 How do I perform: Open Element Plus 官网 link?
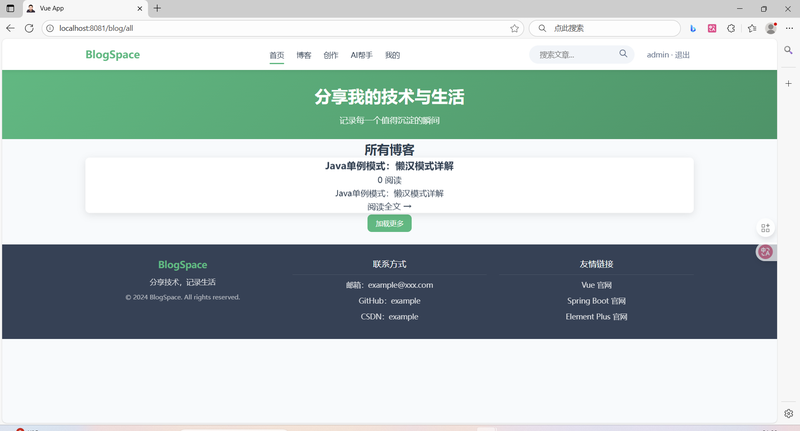[x=596, y=317]
